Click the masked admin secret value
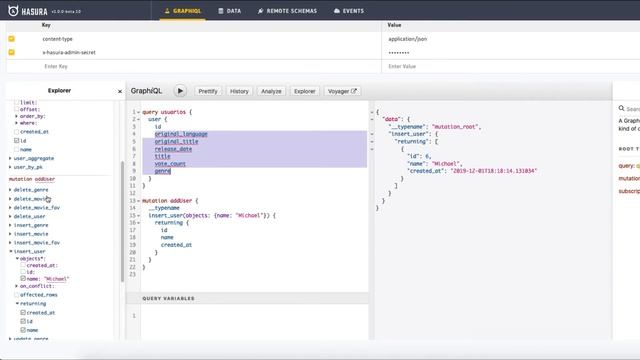 coord(398,53)
